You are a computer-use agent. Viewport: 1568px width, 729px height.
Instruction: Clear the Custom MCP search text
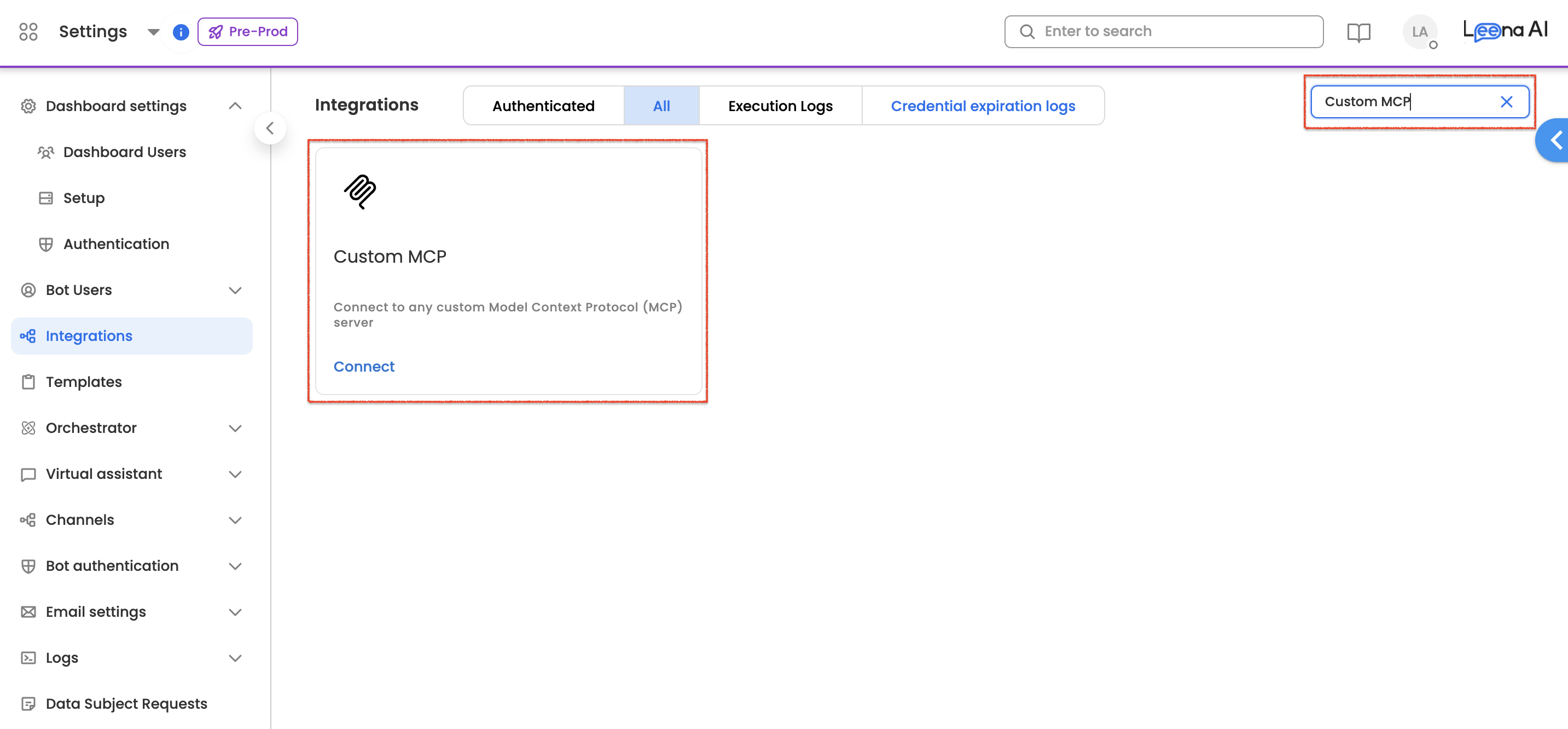[1506, 102]
